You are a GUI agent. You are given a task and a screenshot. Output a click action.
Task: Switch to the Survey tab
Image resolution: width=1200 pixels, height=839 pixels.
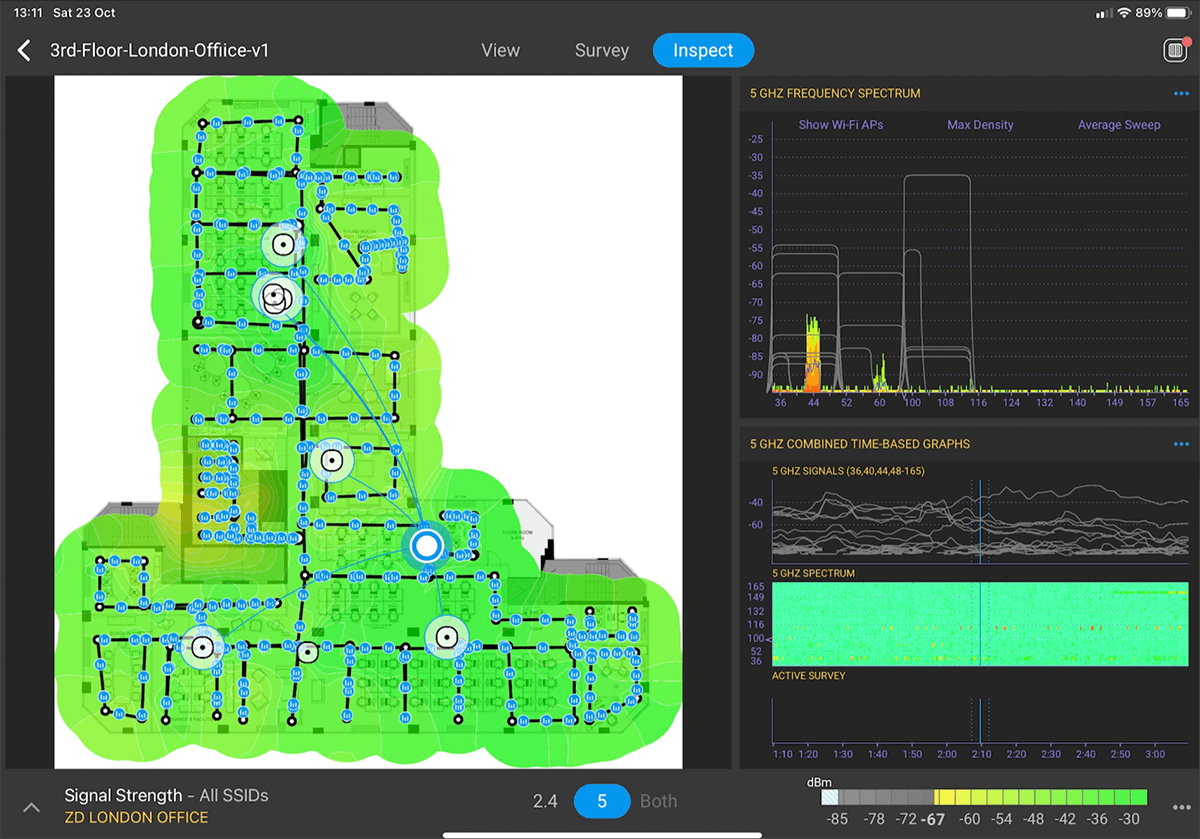pos(601,51)
